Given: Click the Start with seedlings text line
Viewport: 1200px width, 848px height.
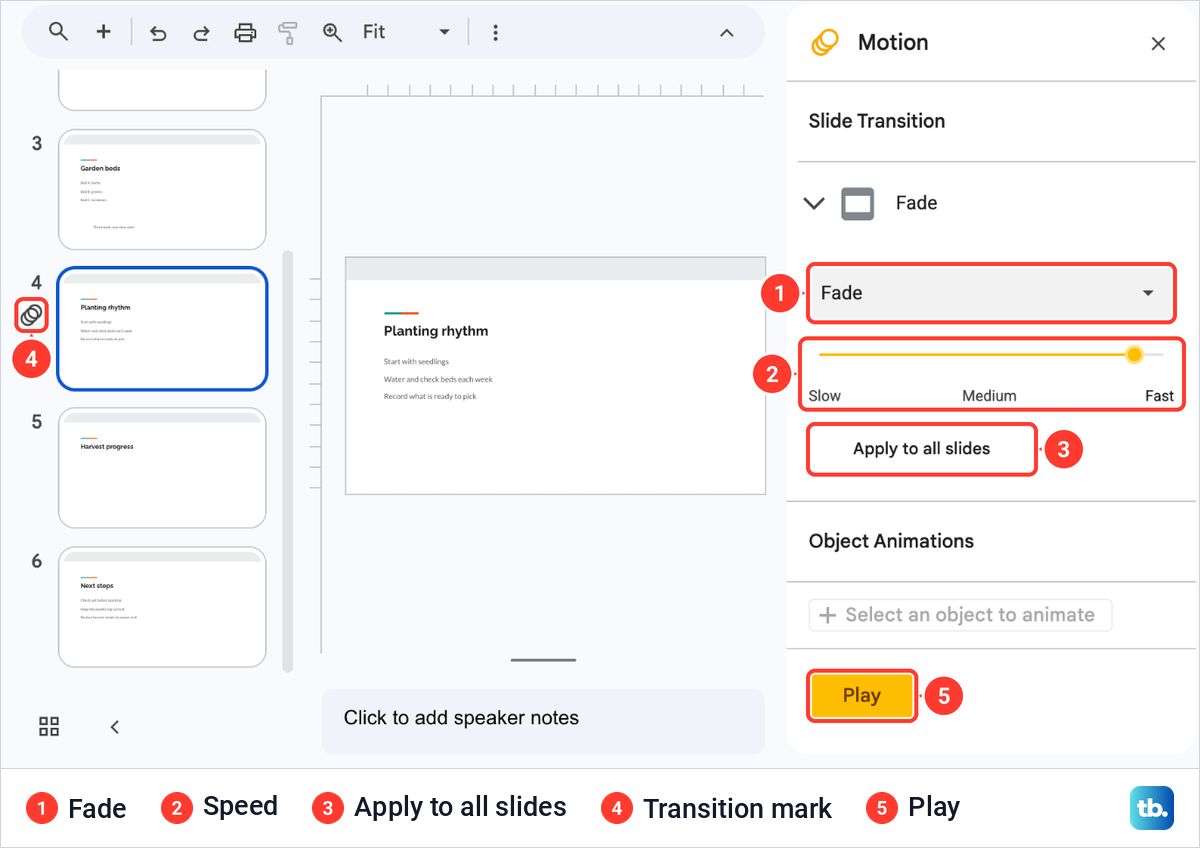Looking at the screenshot, I should pos(416,361).
